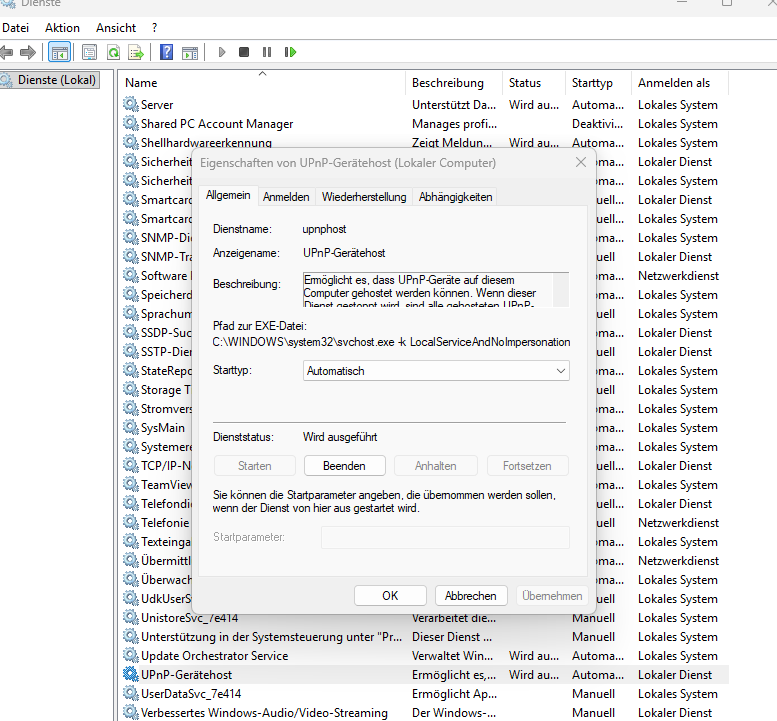Click the svchost.exe path text
Screen dimensions: 777x721
pos(391,342)
